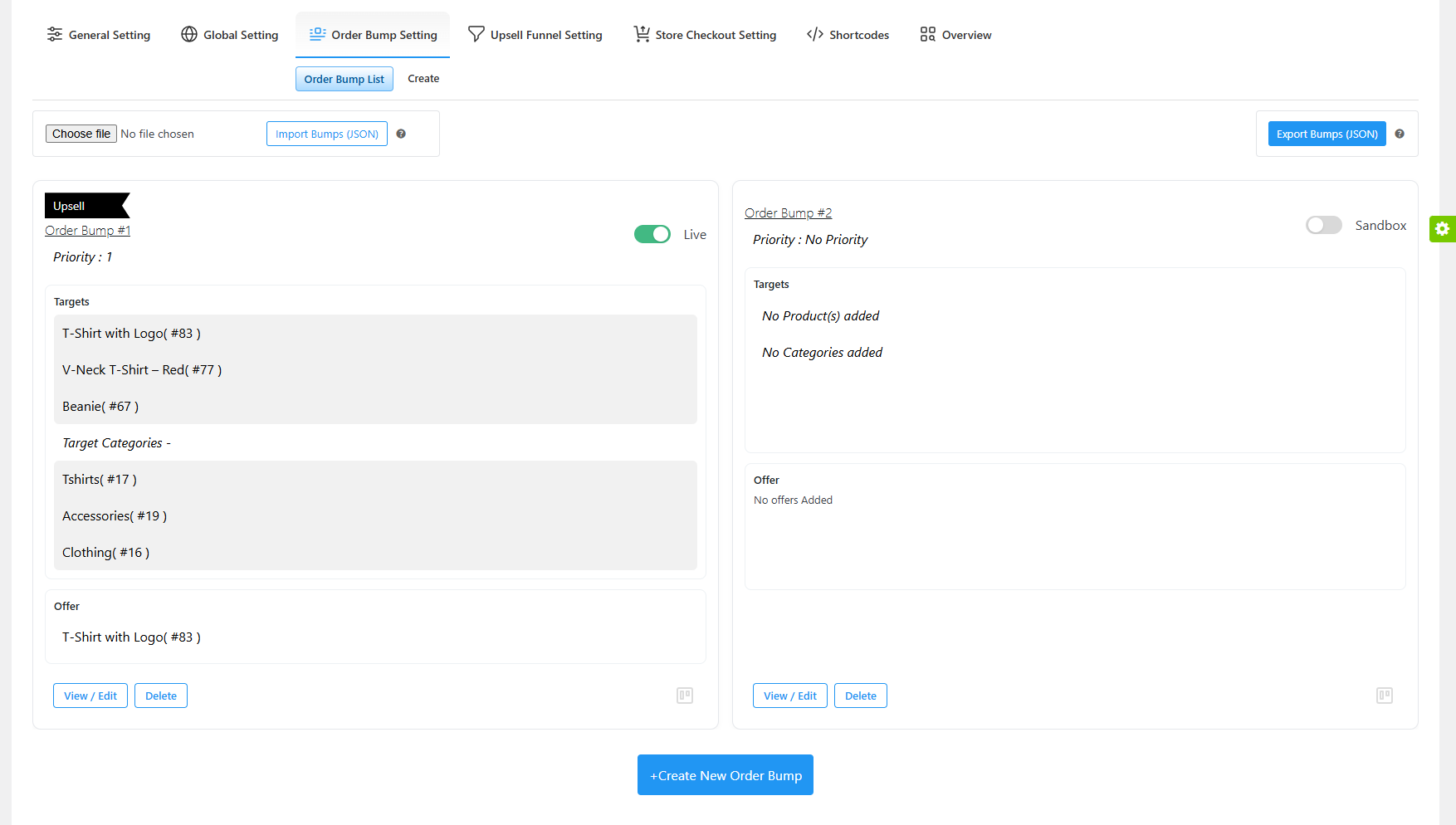Select the General Setting sliders icon
1456x825 pixels.
point(54,34)
